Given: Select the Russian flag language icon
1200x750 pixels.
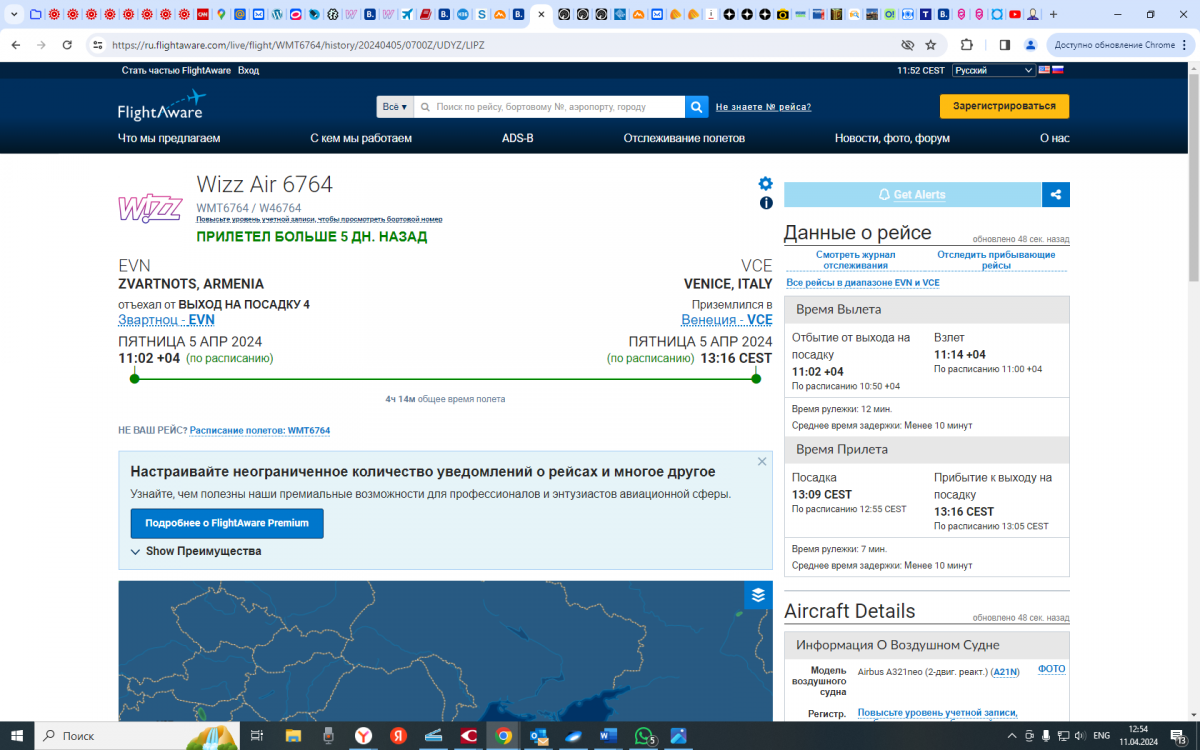Looking at the screenshot, I should point(1058,70).
